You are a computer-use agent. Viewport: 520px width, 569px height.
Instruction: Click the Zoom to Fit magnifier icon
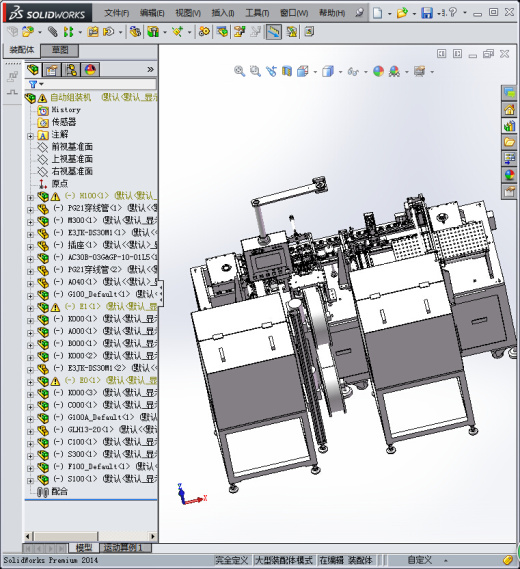239,71
